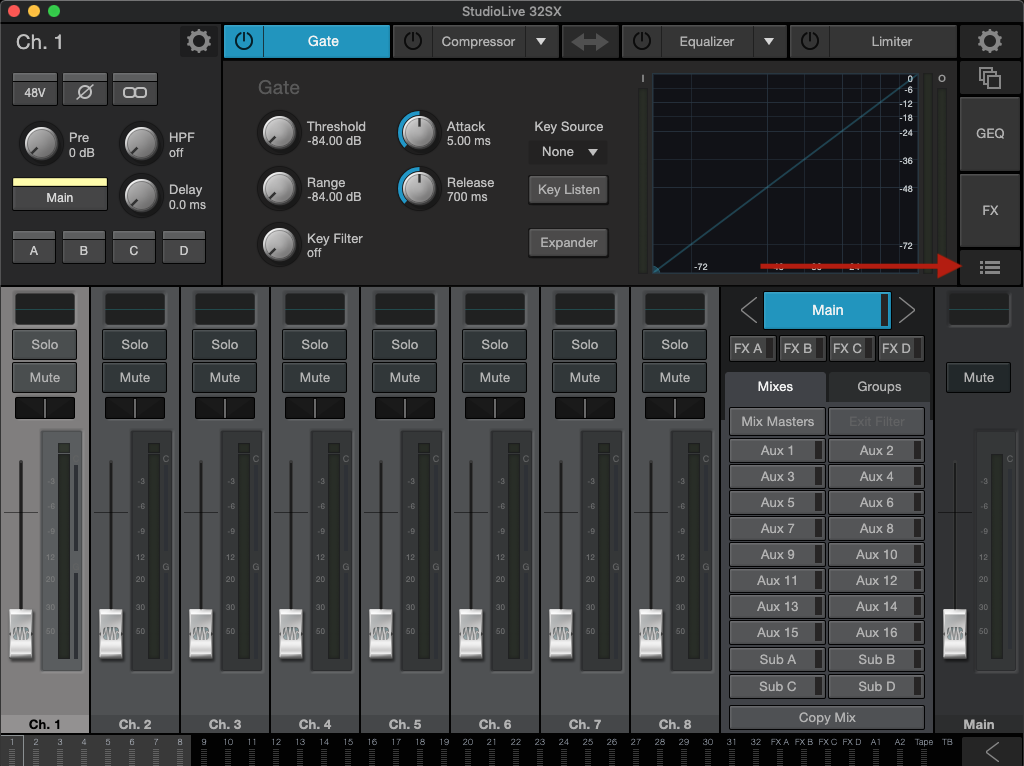Open Ch. 1 channel settings gear
Screen dimensions: 1024x766
[x=199, y=41]
